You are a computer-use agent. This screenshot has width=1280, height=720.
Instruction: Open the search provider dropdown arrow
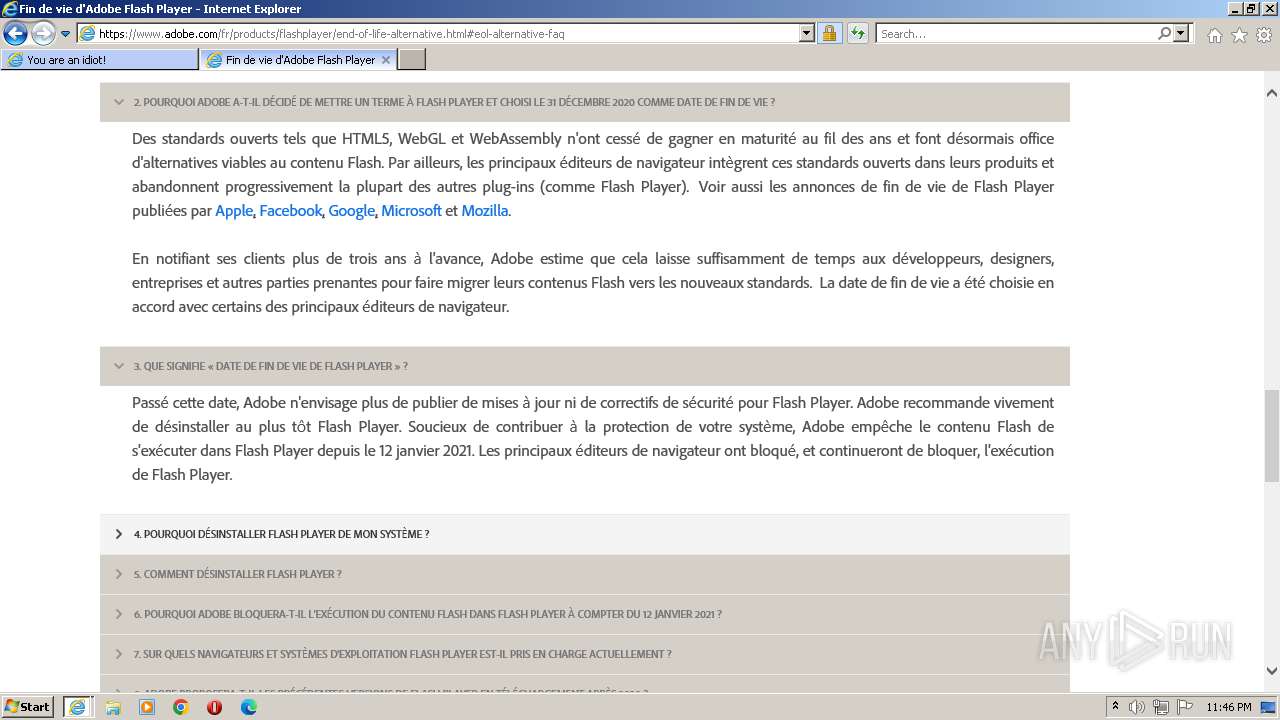(x=1182, y=33)
